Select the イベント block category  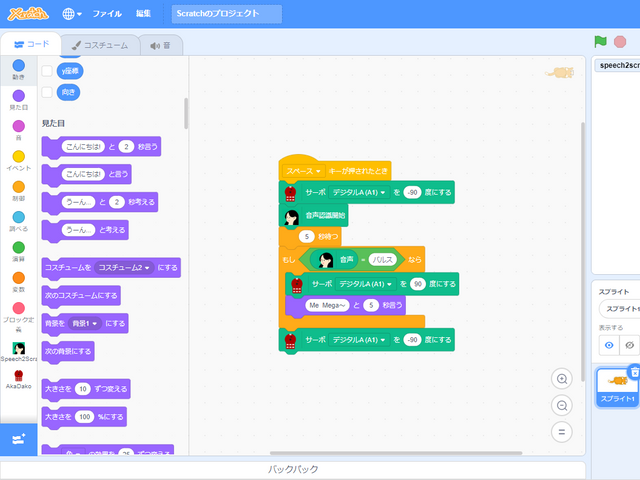[19, 160]
